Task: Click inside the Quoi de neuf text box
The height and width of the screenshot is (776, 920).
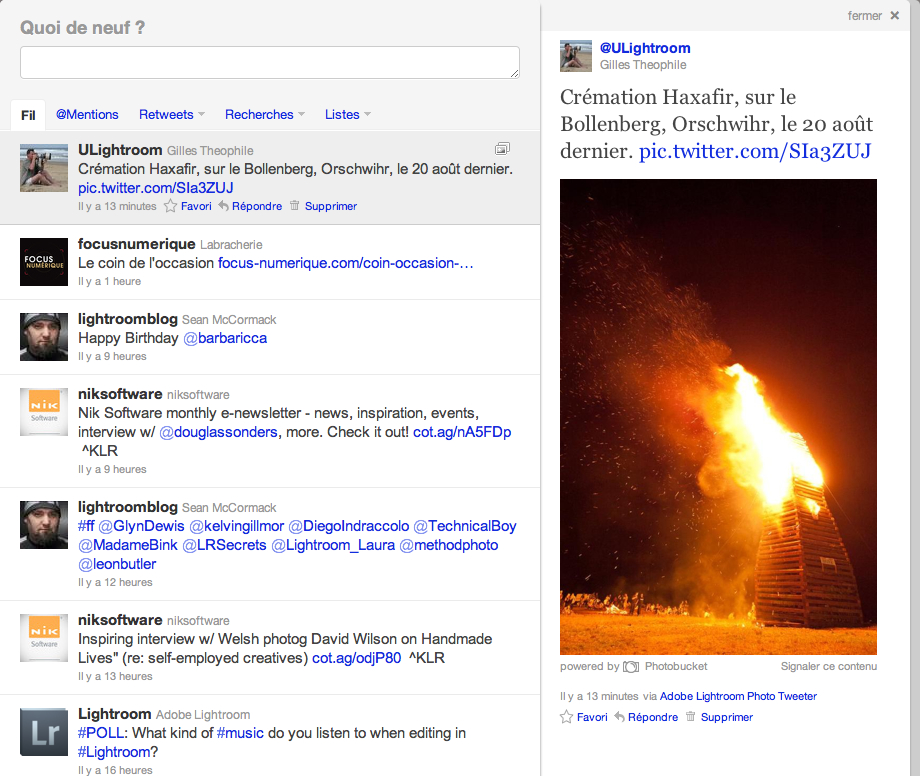Action: pyautogui.click(x=270, y=62)
